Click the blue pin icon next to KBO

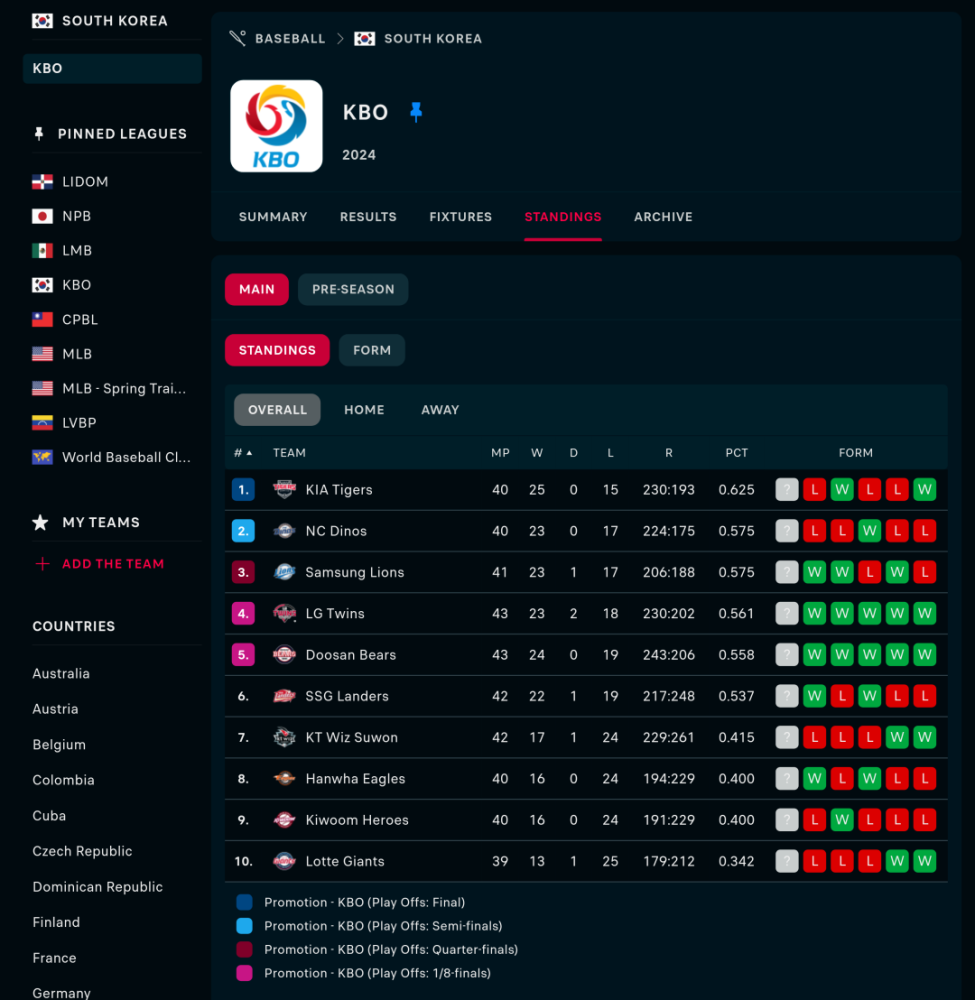(416, 112)
